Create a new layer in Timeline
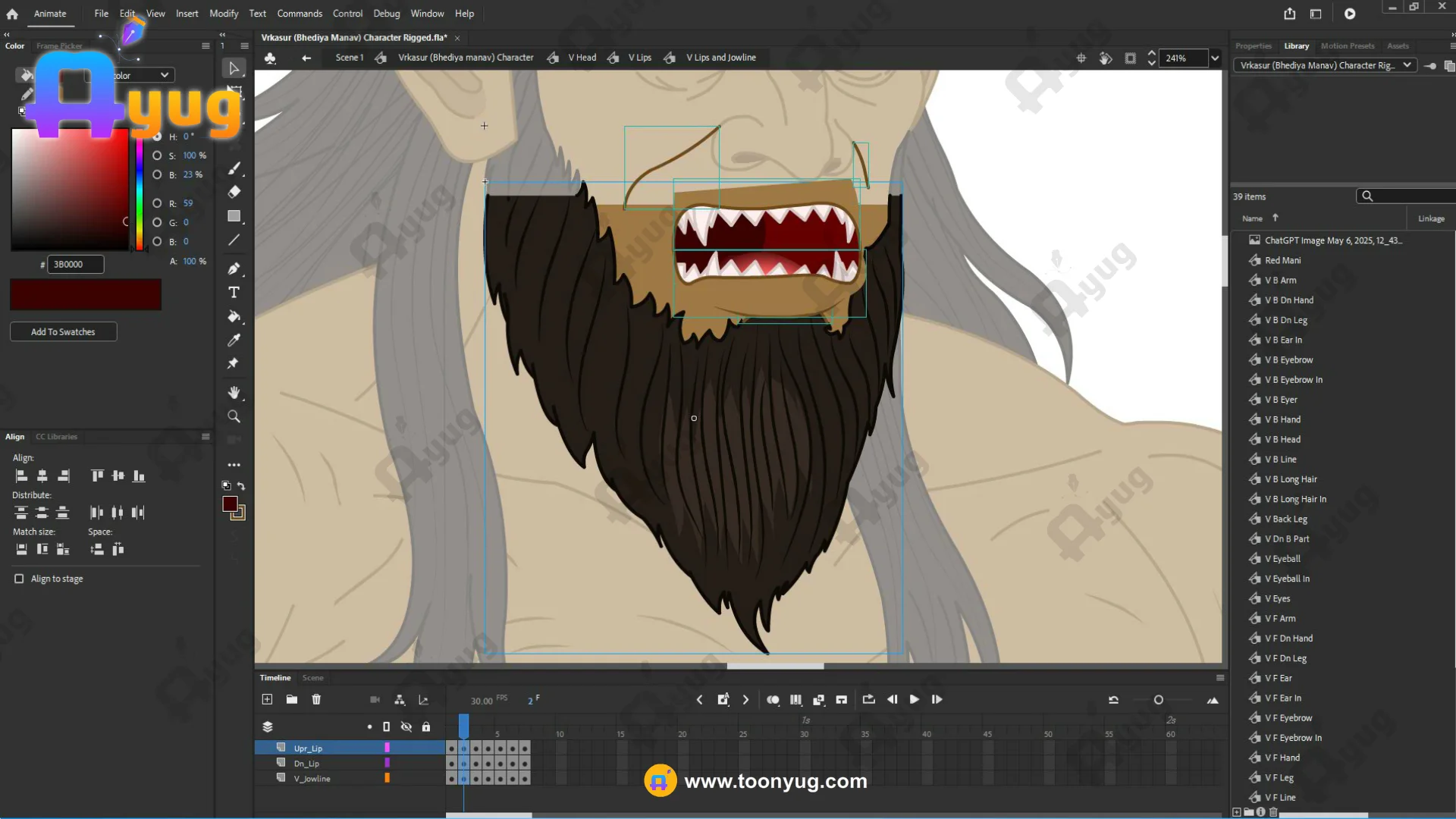This screenshot has width=1456, height=819. 267,699
